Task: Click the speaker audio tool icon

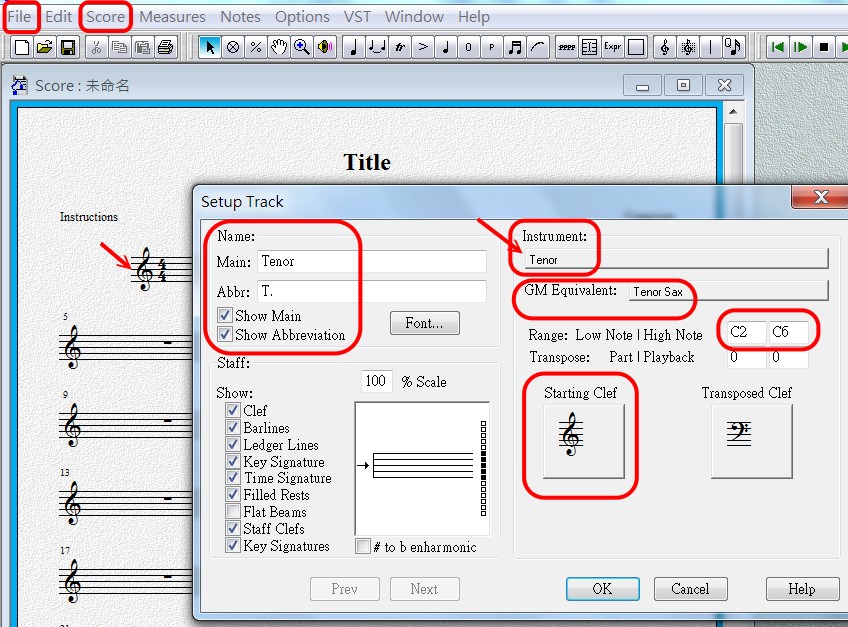Action: 324,47
